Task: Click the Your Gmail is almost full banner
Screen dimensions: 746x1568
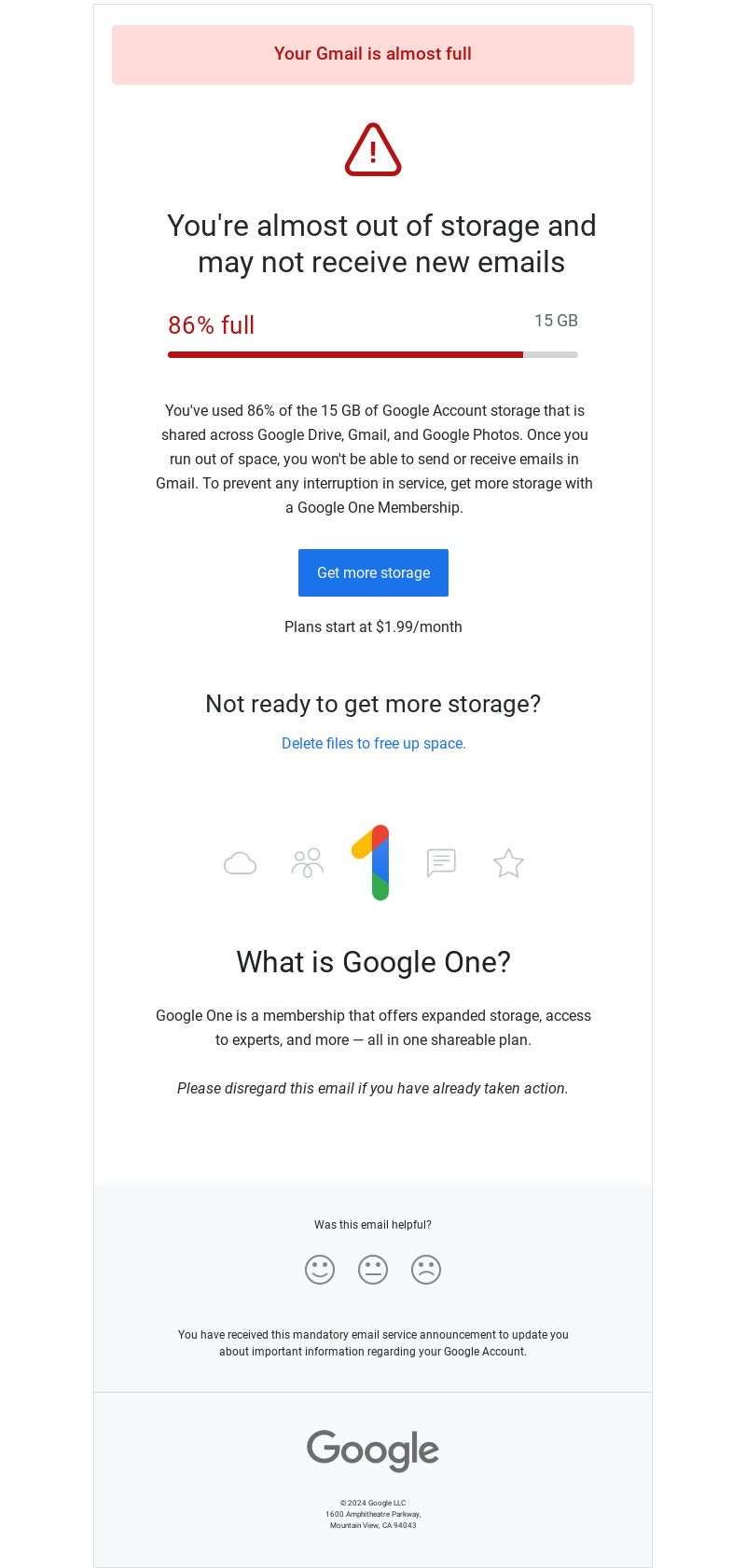Action: tap(373, 54)
